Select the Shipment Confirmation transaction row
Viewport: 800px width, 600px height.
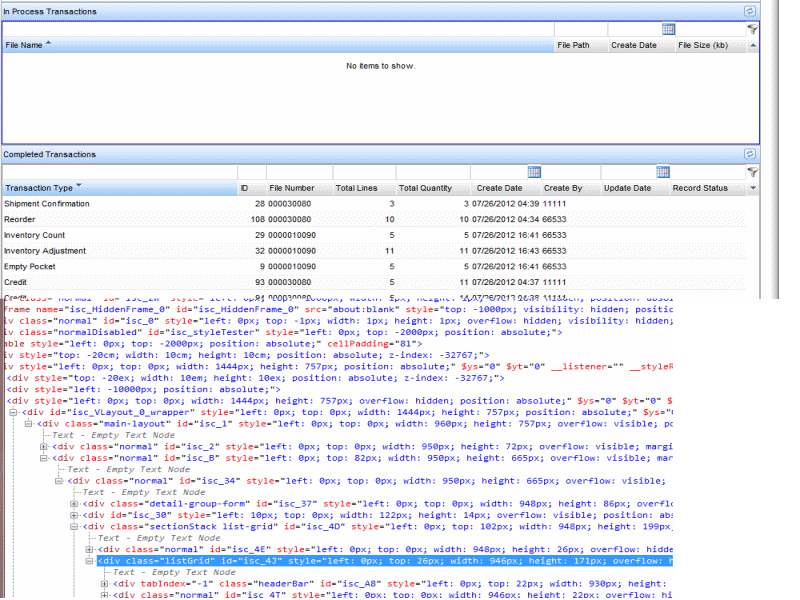click(x=46, y=204)
